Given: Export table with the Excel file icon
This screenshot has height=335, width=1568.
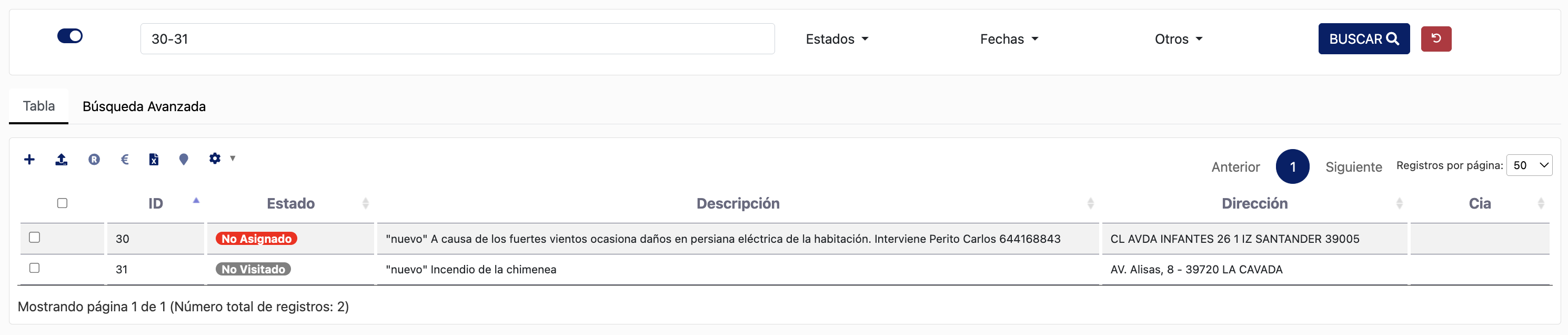Looking at the screenshot, I should click(154, 160).
